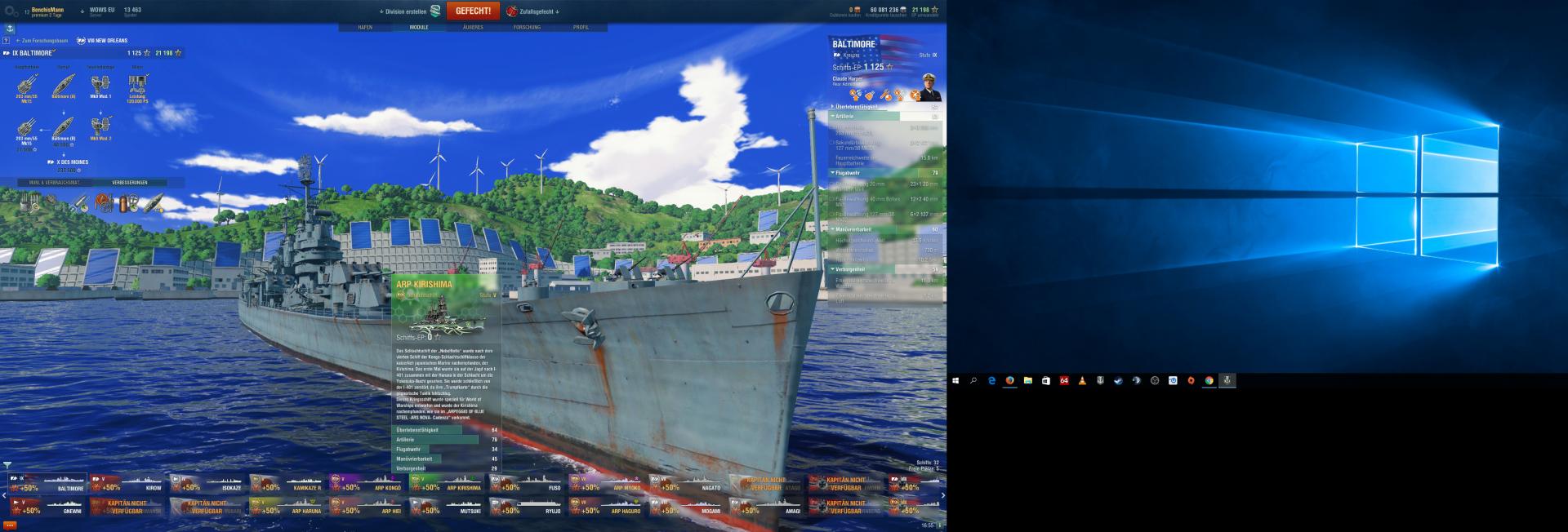Click the BenchisMann player name
Viewport: 1568px width, 532px height.
click(47, 10)
